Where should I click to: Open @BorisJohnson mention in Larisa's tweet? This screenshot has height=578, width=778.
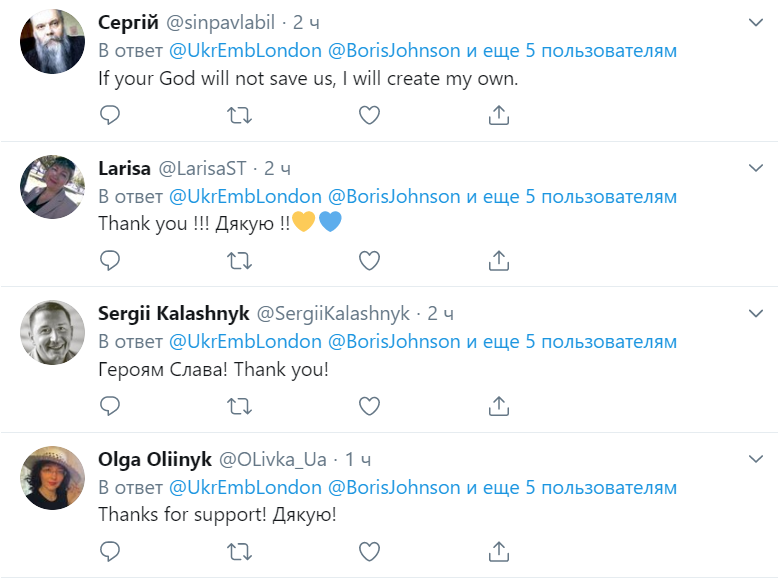point(394,196)
